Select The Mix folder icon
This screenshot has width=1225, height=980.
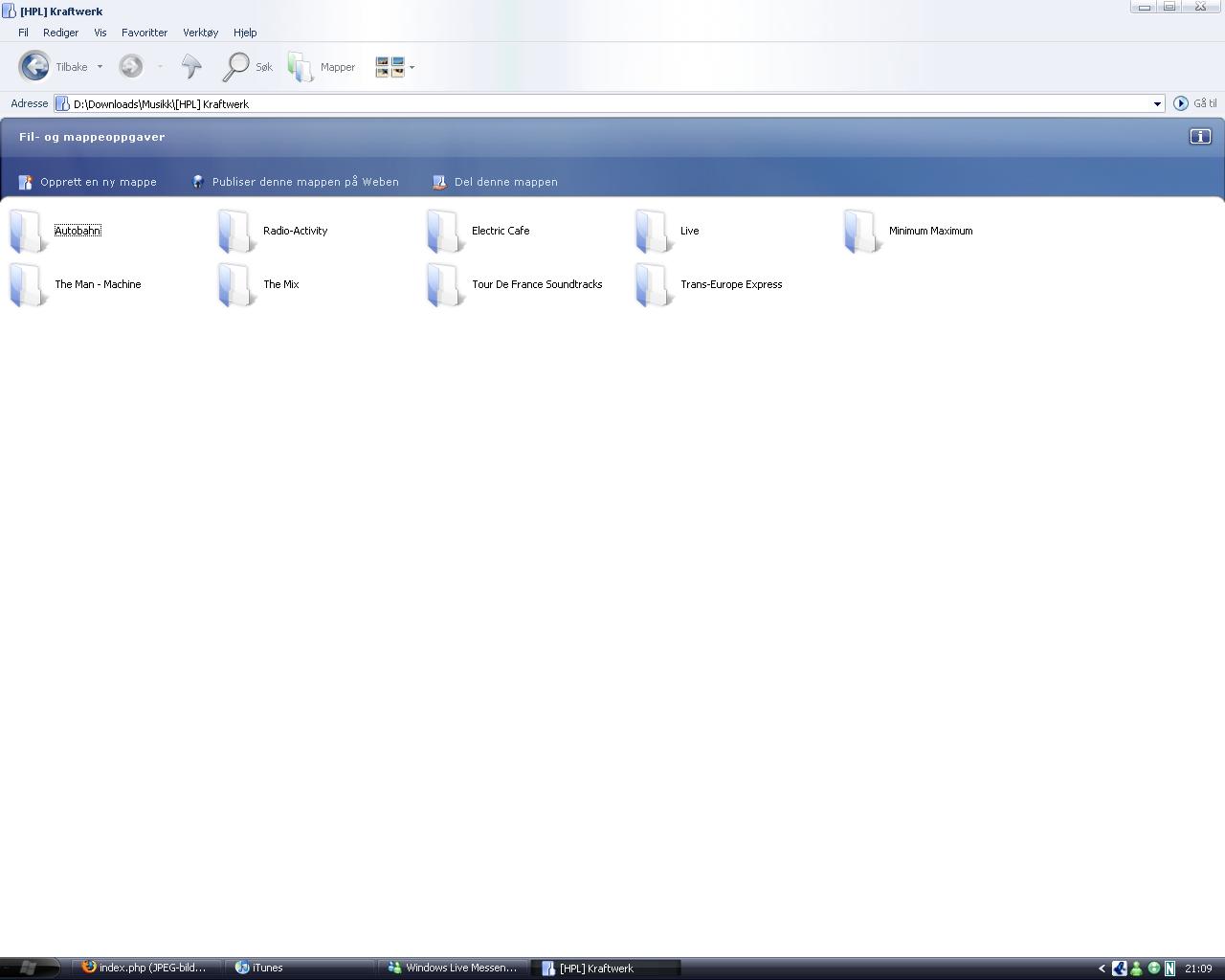235,285
